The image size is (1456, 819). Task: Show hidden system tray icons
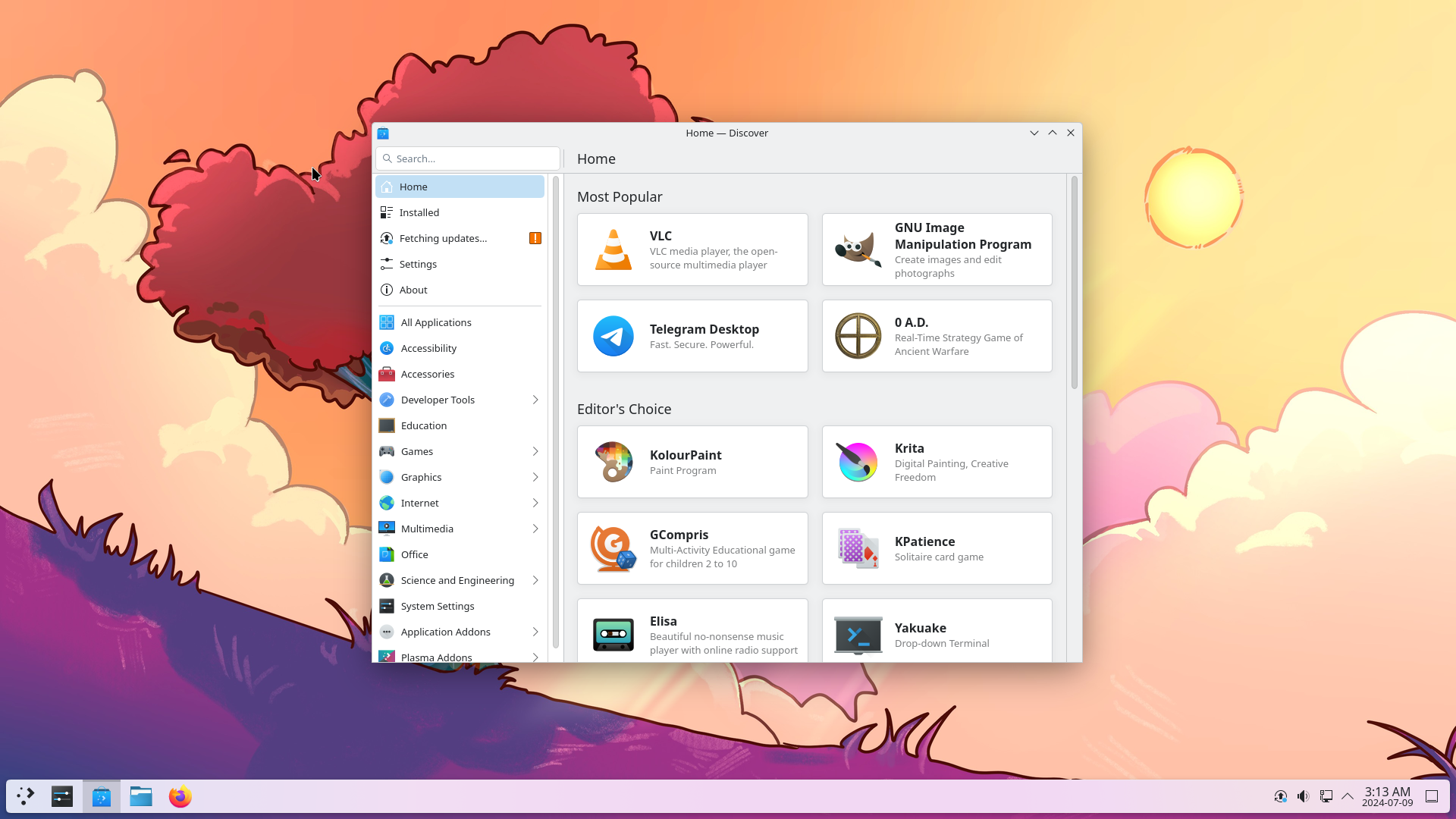tap(1348, 796)
